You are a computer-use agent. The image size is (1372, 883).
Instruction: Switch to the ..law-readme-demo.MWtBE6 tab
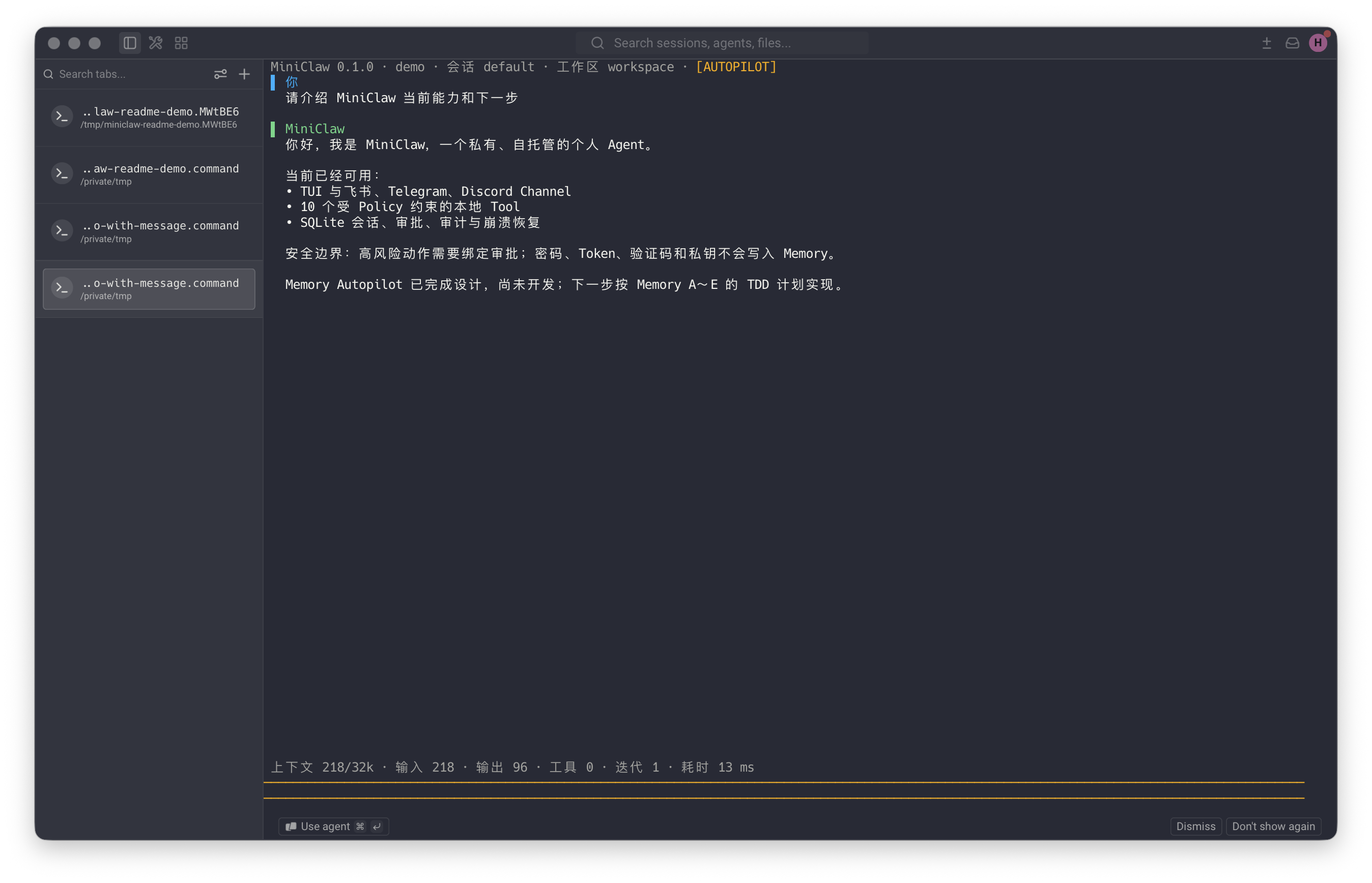click(x=149, y=117)
